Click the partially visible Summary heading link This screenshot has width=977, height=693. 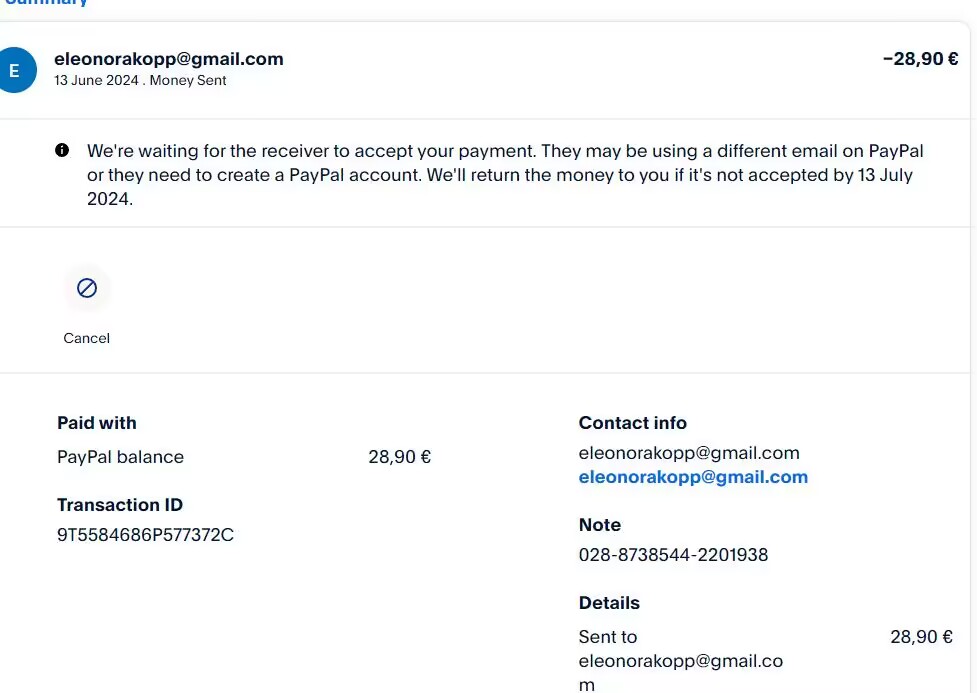[x=45, y=3]
